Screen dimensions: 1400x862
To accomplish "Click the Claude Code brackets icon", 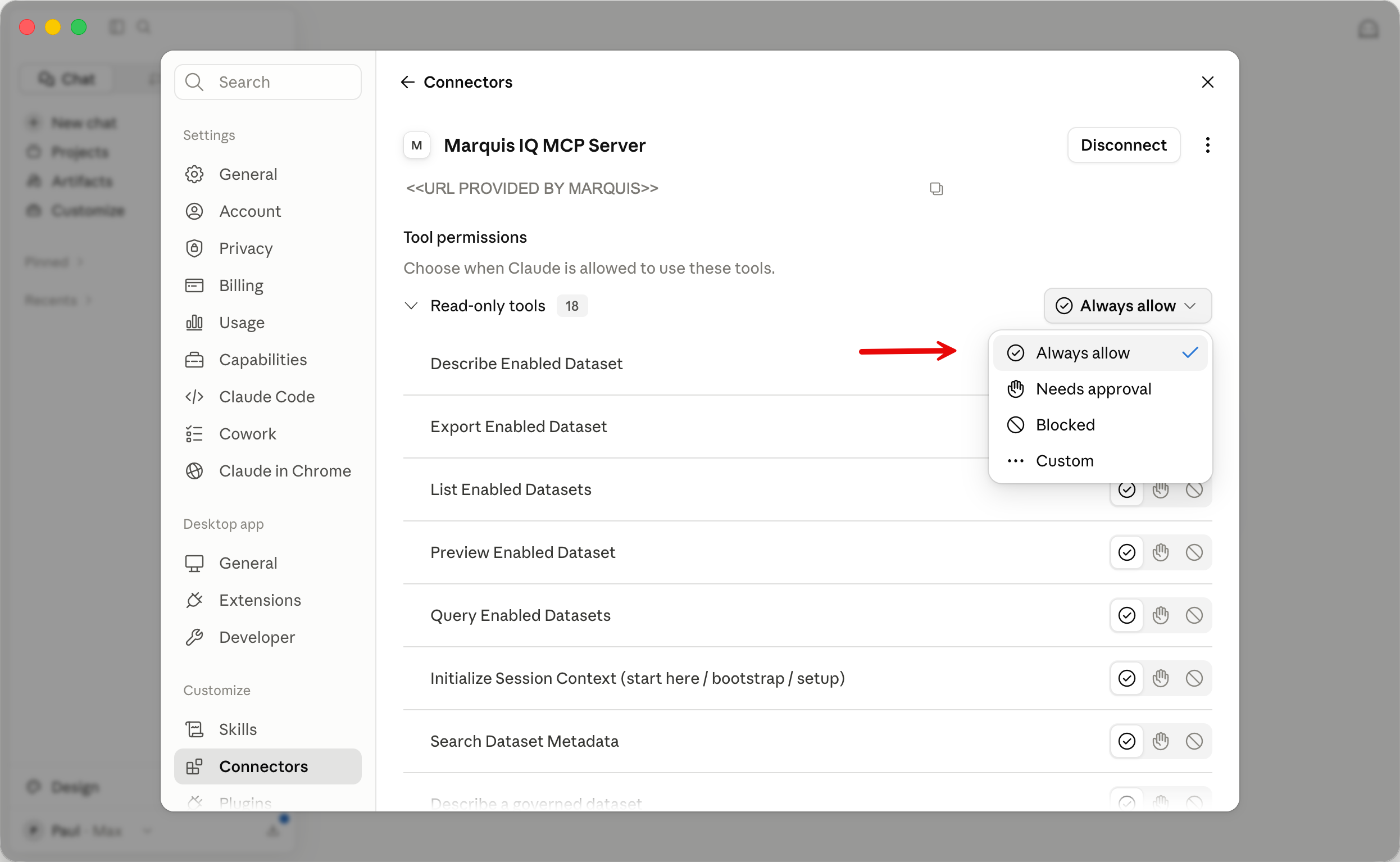I will (x=194, y=396).
